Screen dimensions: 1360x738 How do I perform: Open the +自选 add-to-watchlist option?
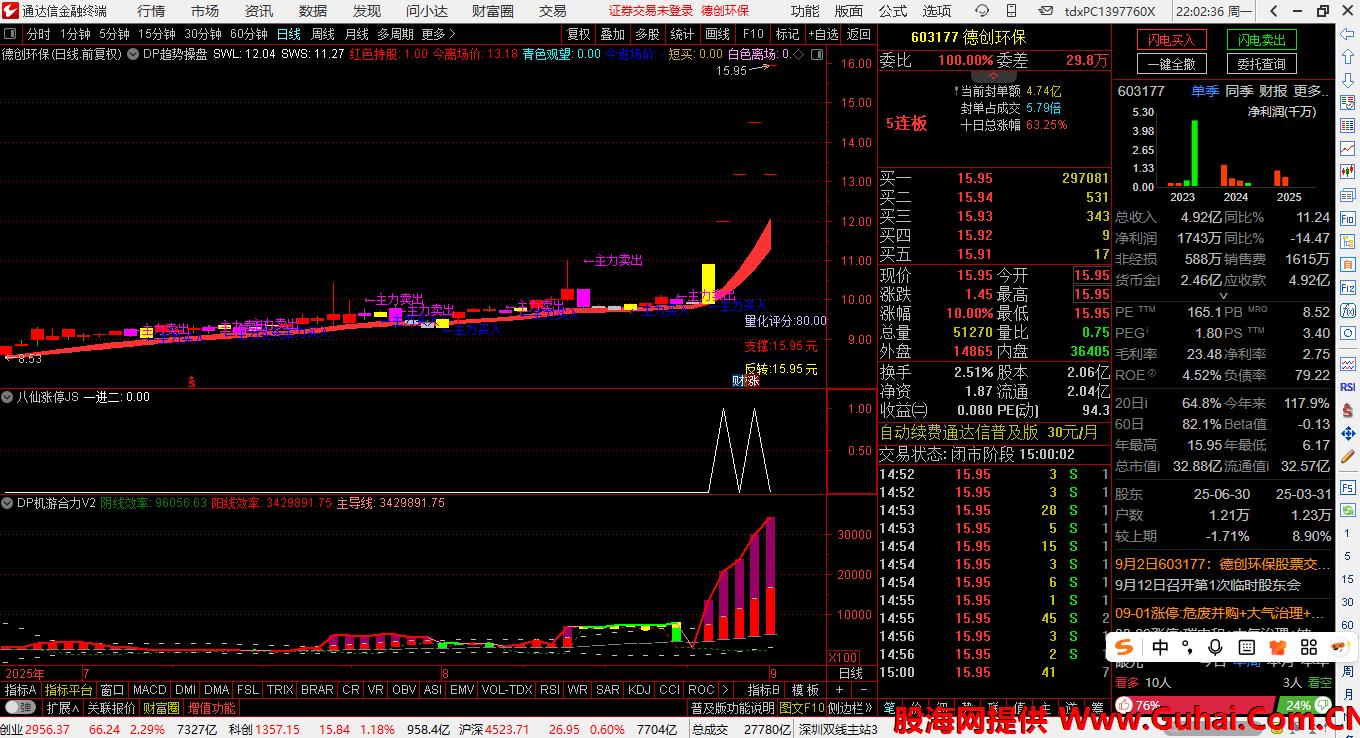(825, 34)
